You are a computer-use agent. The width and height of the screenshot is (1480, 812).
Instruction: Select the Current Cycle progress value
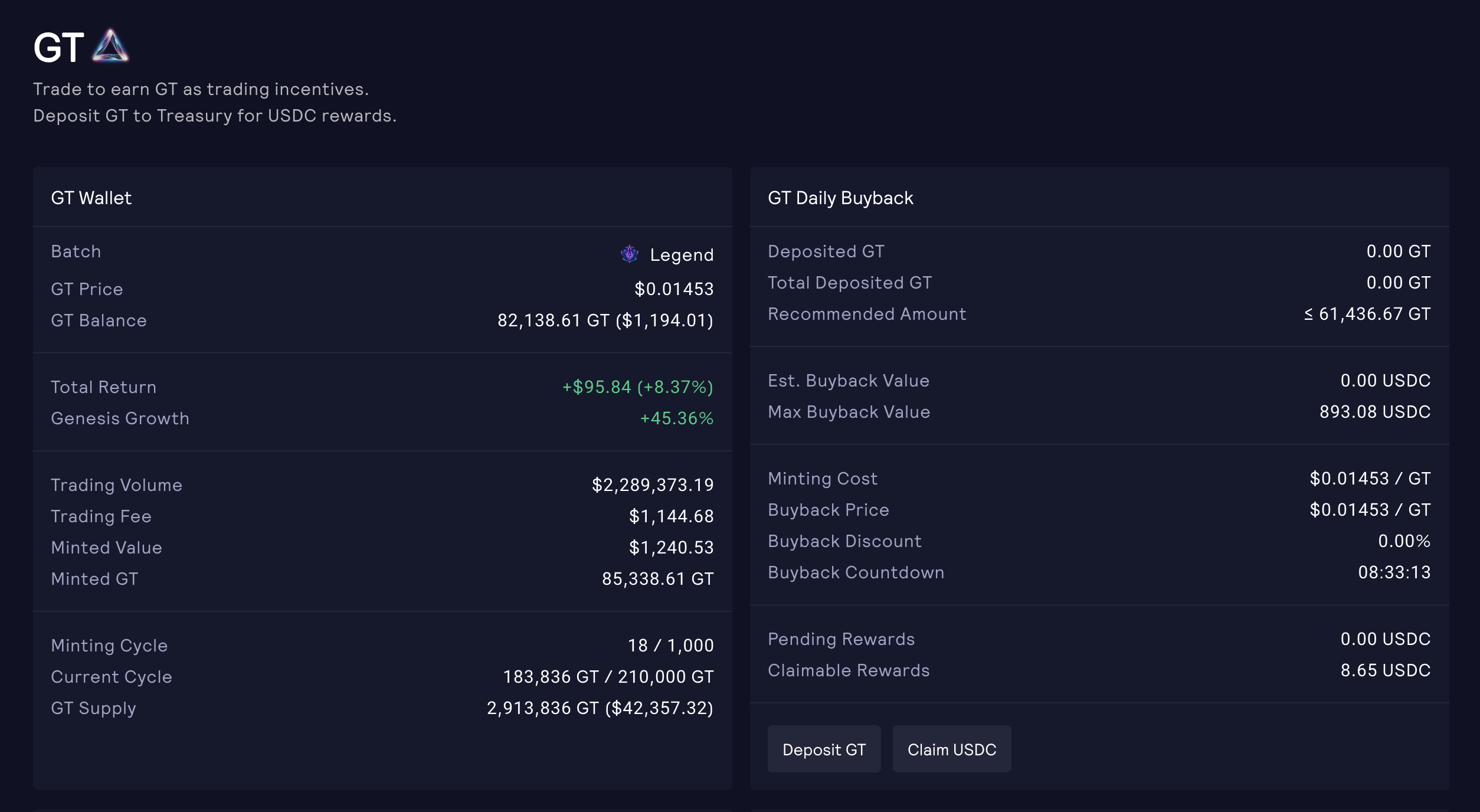[x=608, y=677]
